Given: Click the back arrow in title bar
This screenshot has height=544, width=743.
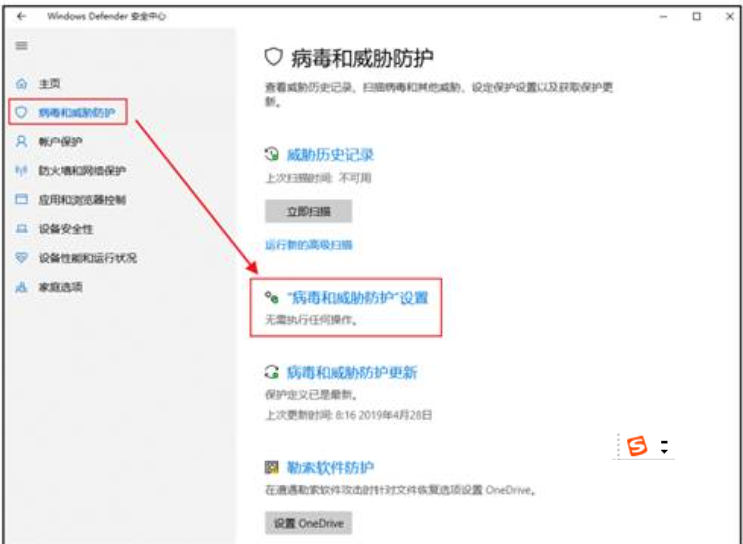Looking at the screenshot, I should click(21, 17).
